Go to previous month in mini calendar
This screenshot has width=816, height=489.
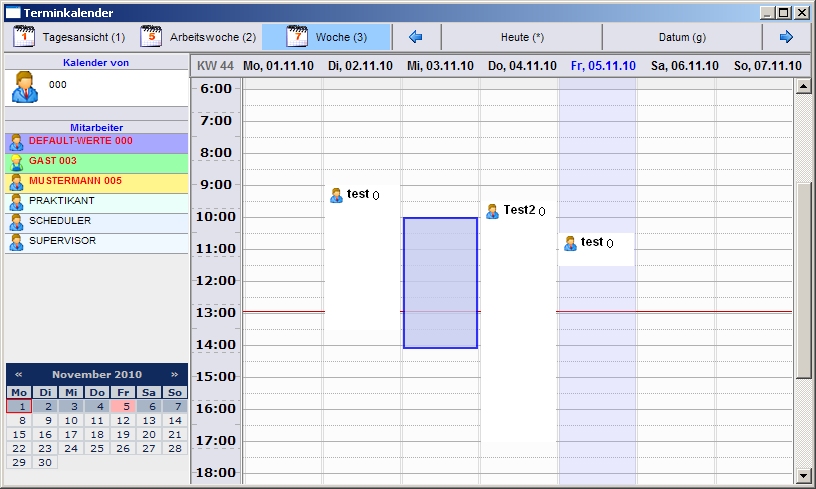click(18, 374)
